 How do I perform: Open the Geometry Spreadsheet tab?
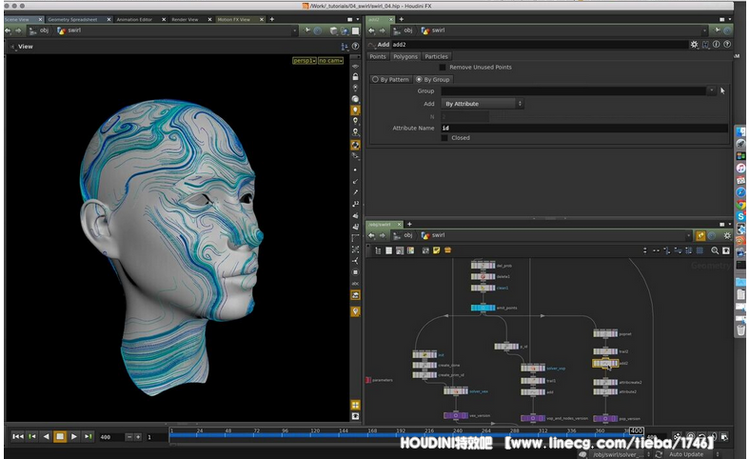coord(73,20)
